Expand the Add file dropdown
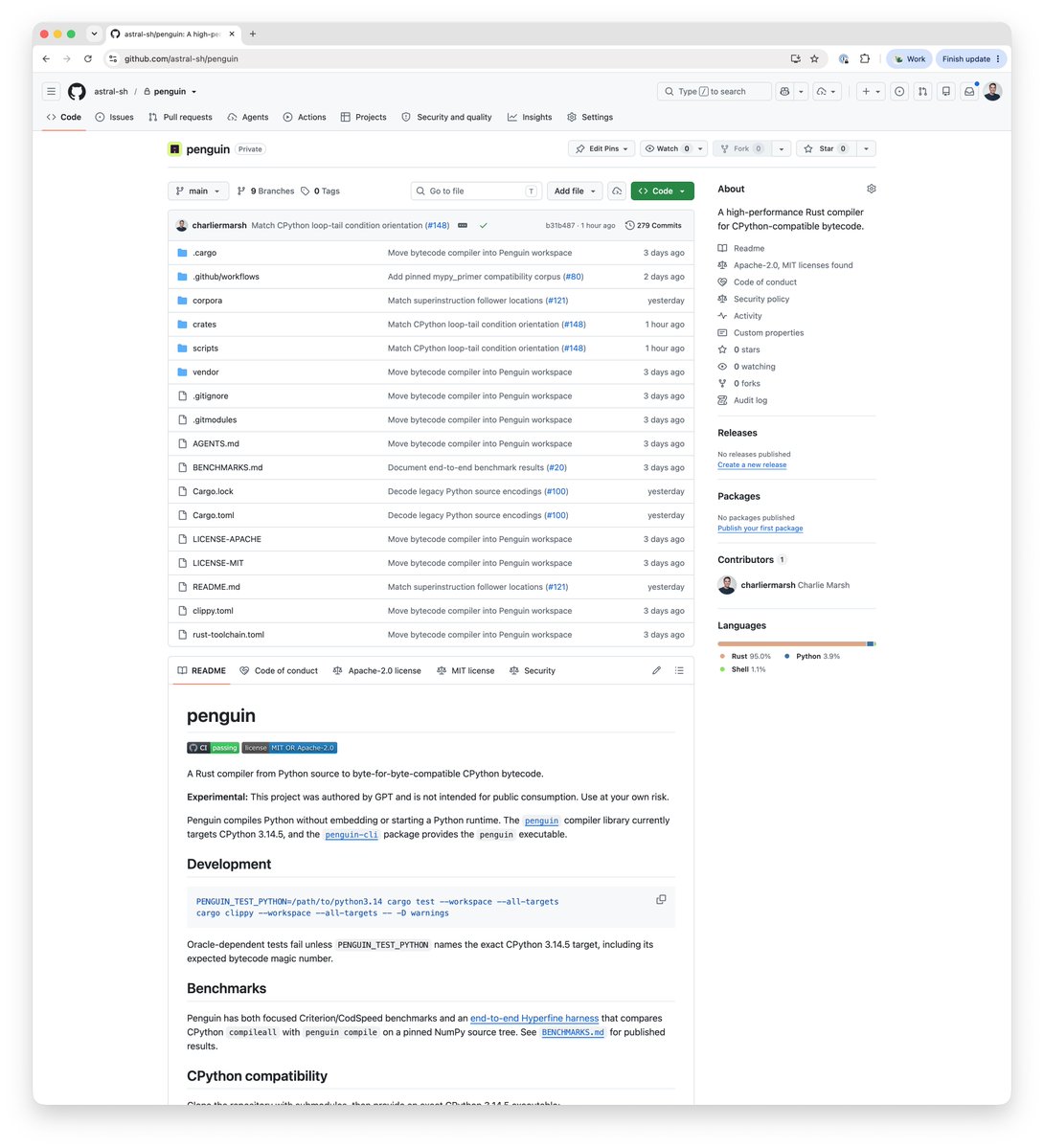The image size is (1044, 1148). point(575,191)
